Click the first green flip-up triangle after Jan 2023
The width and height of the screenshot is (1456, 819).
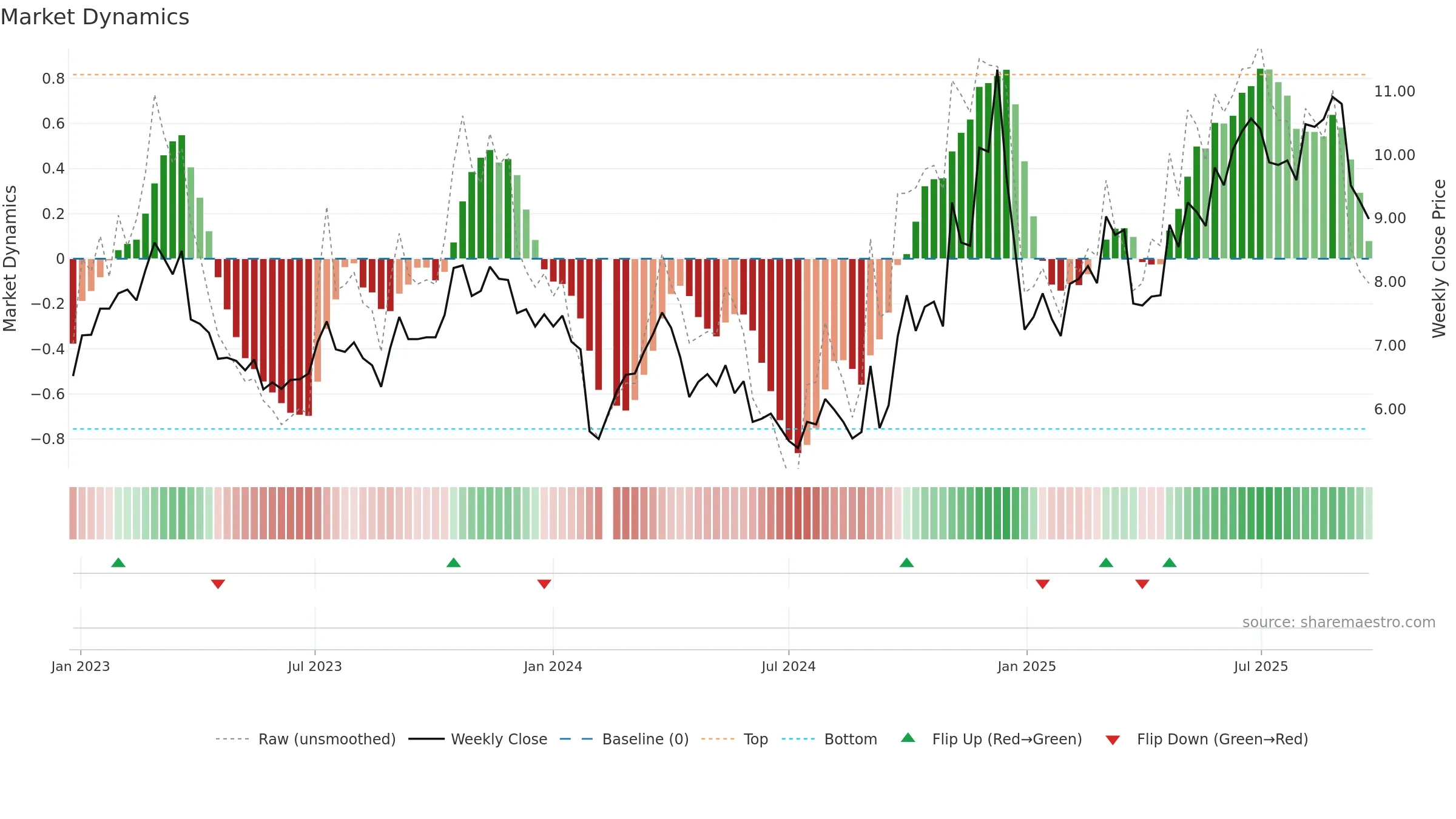tap(118, 563)
